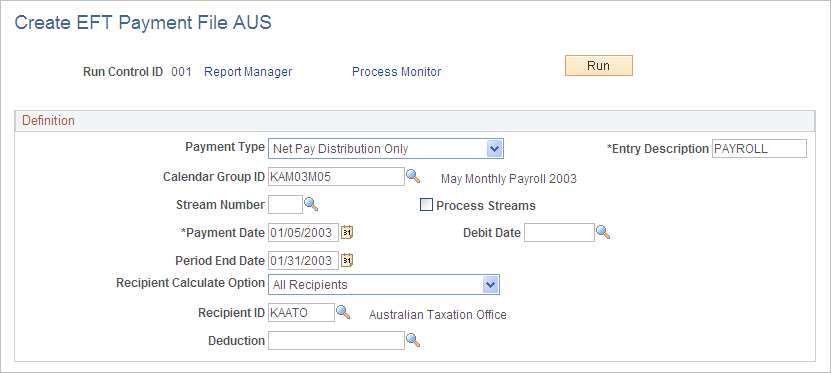Viewport: 831px width, 373px height.
Task: Open lookup for Calendar Group ID
Action: click(x=413, y=176)
